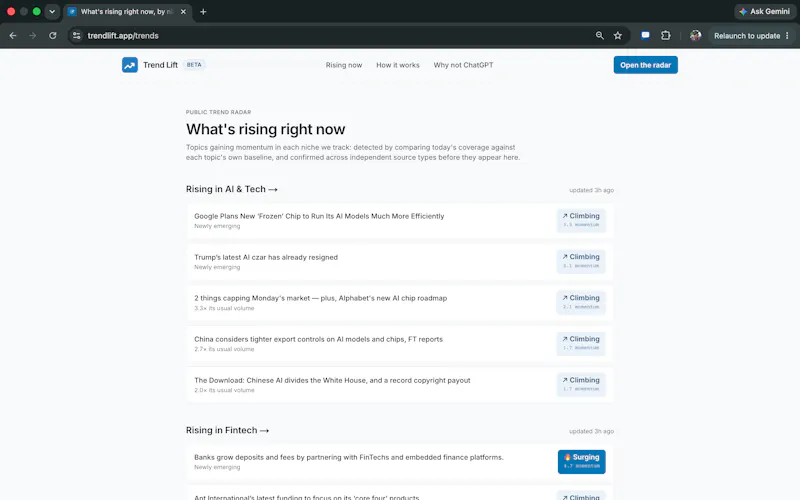The height and width of the screenshot is (500, 800).
Task: Click '2.0× its usual volume' text
Action: [224, 390]
